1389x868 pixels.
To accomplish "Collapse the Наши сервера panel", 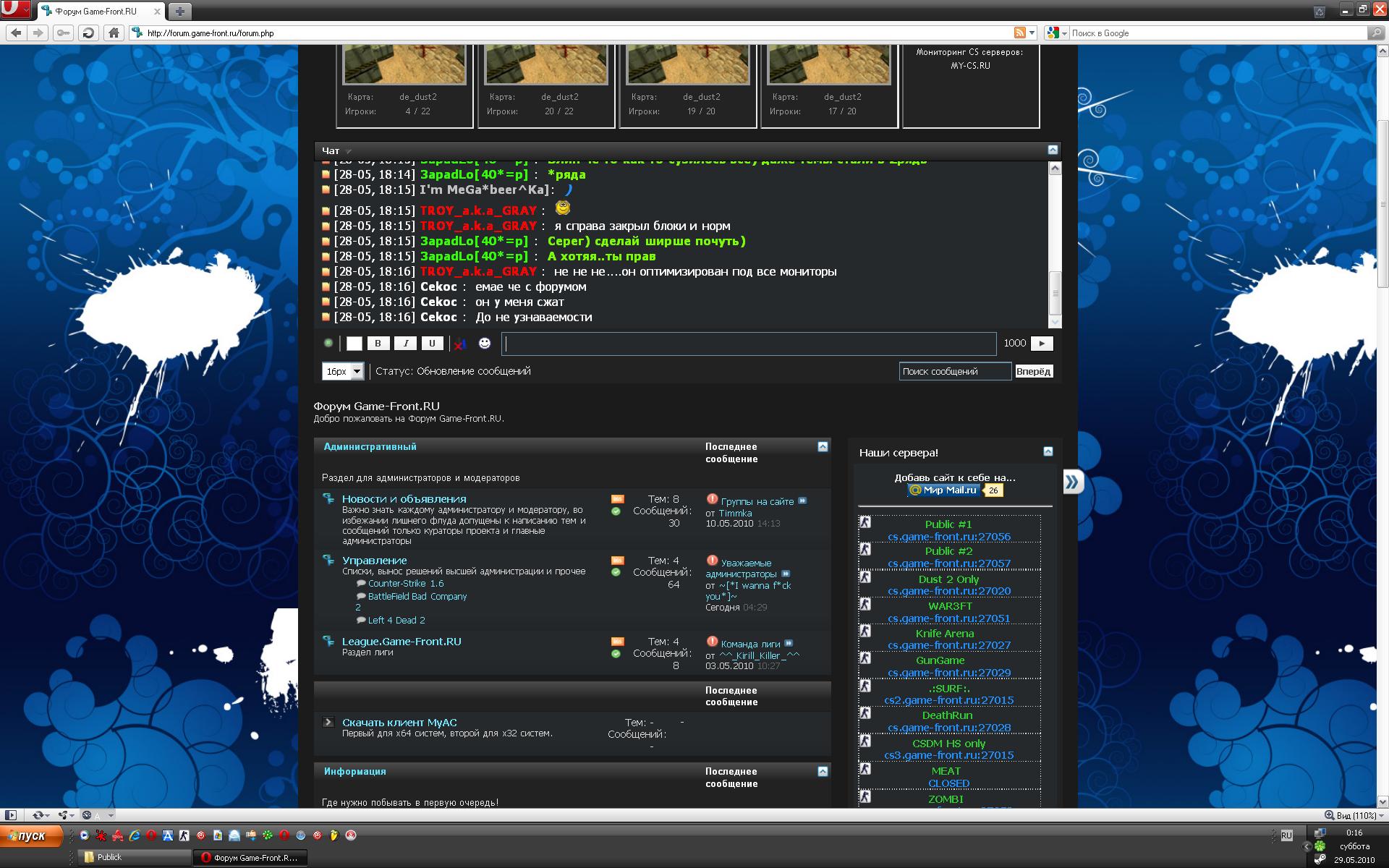I will click(1048, 451).
